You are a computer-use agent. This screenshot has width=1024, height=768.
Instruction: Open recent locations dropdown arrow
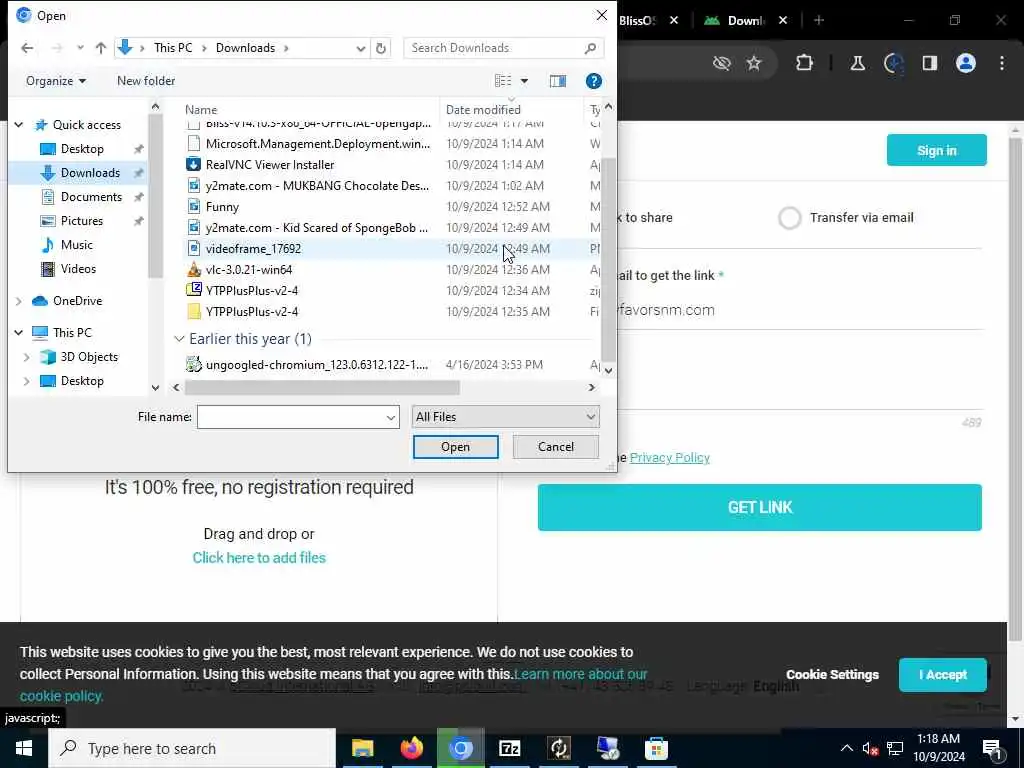click(80, 48)
